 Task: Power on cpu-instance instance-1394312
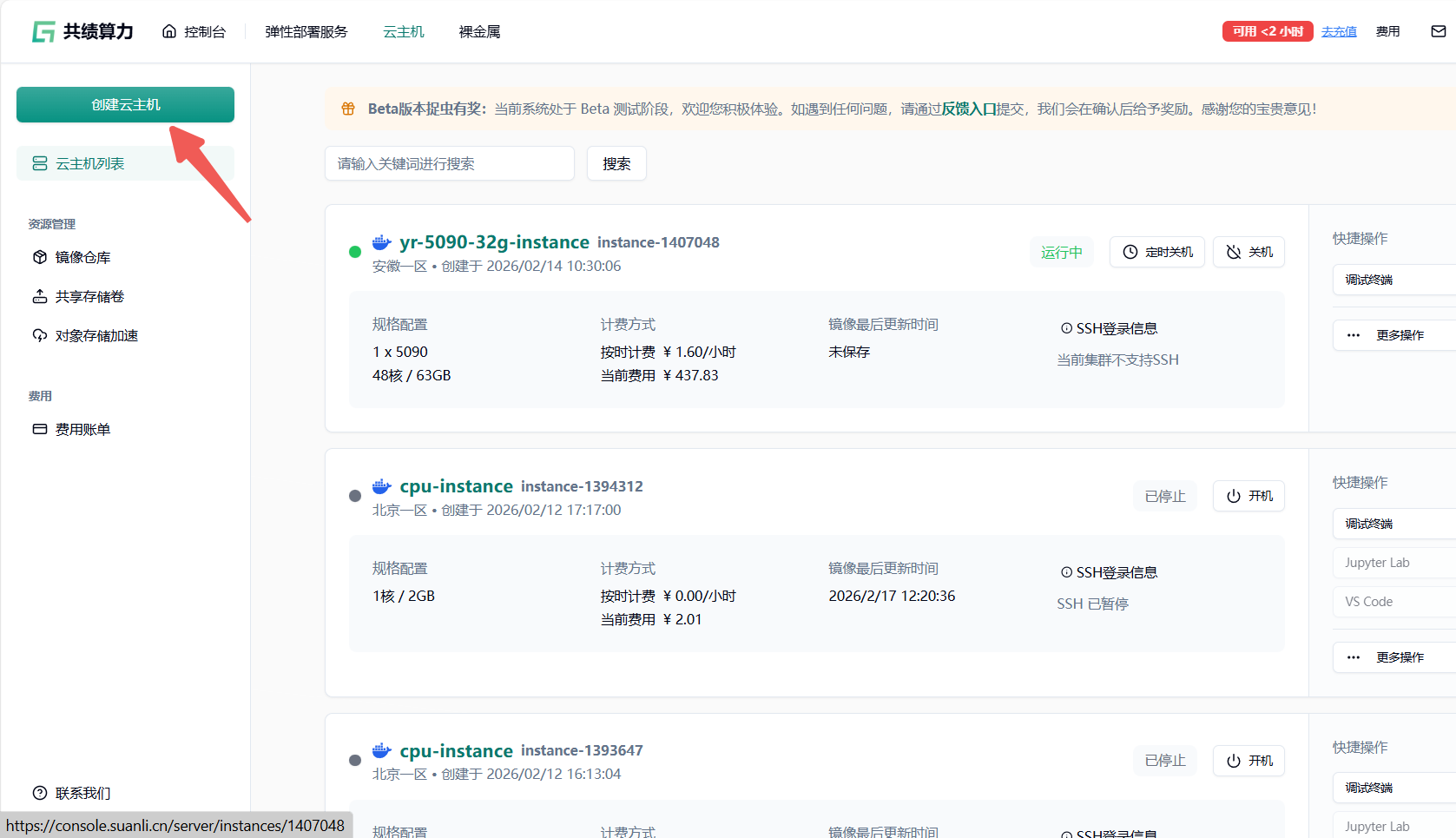[1248, 496]
